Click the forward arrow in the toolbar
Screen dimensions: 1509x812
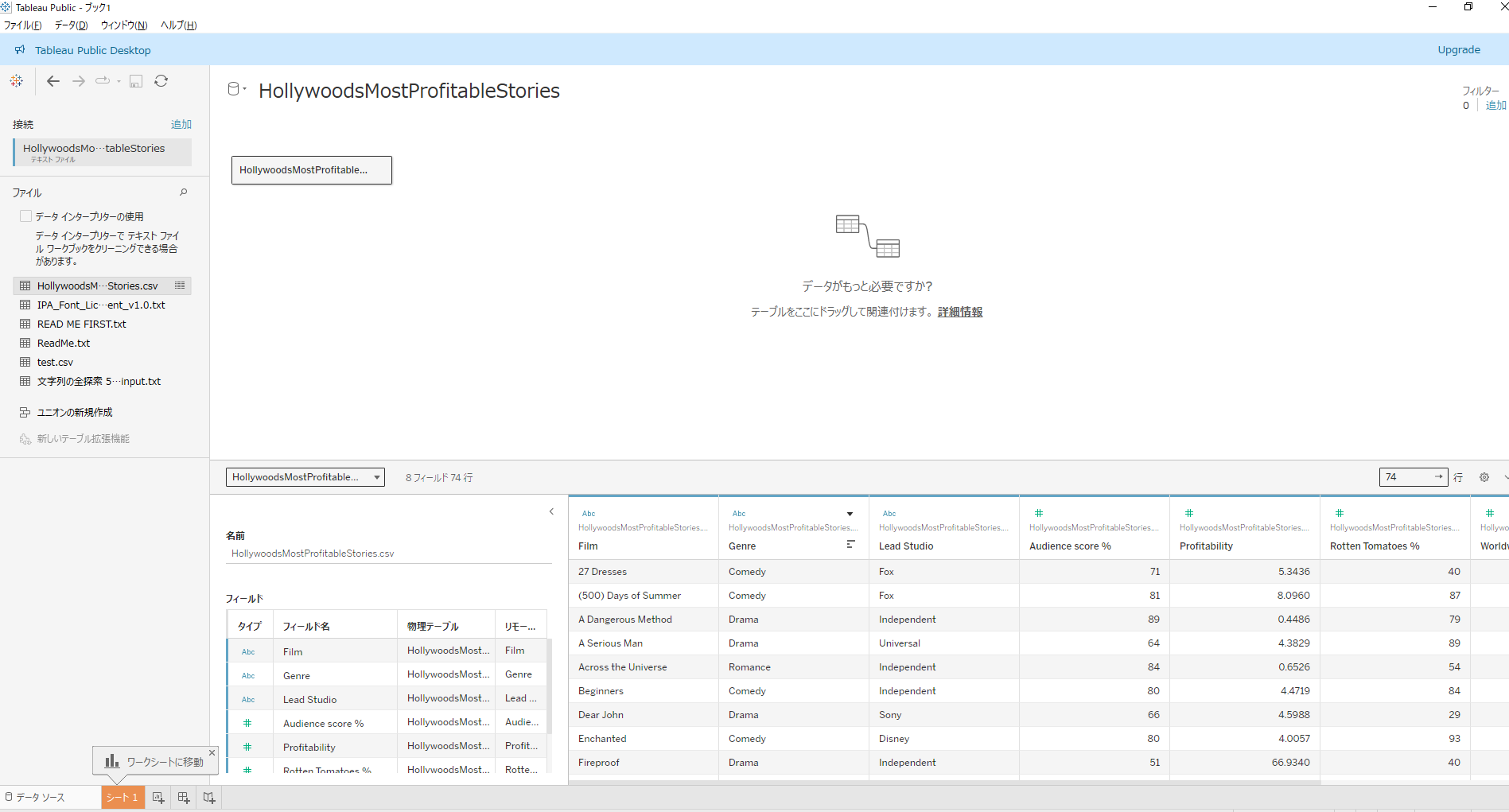[79, 81]
